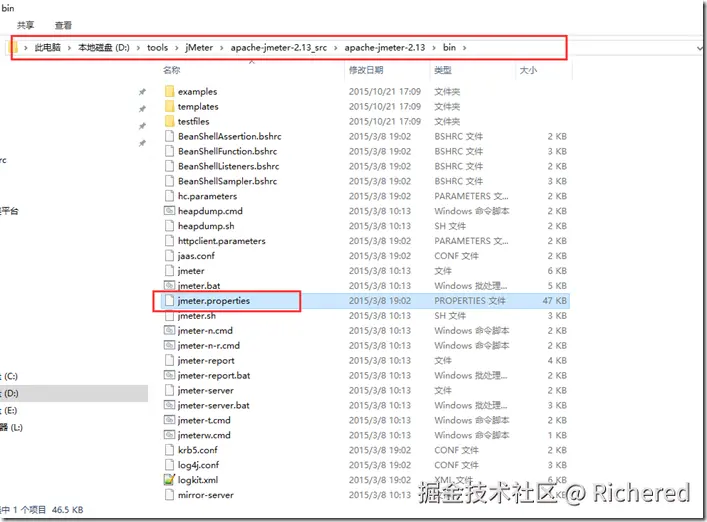Click the jmeter-report.bat batch icon
Screen dimensions: 707x522
point(170,375)
